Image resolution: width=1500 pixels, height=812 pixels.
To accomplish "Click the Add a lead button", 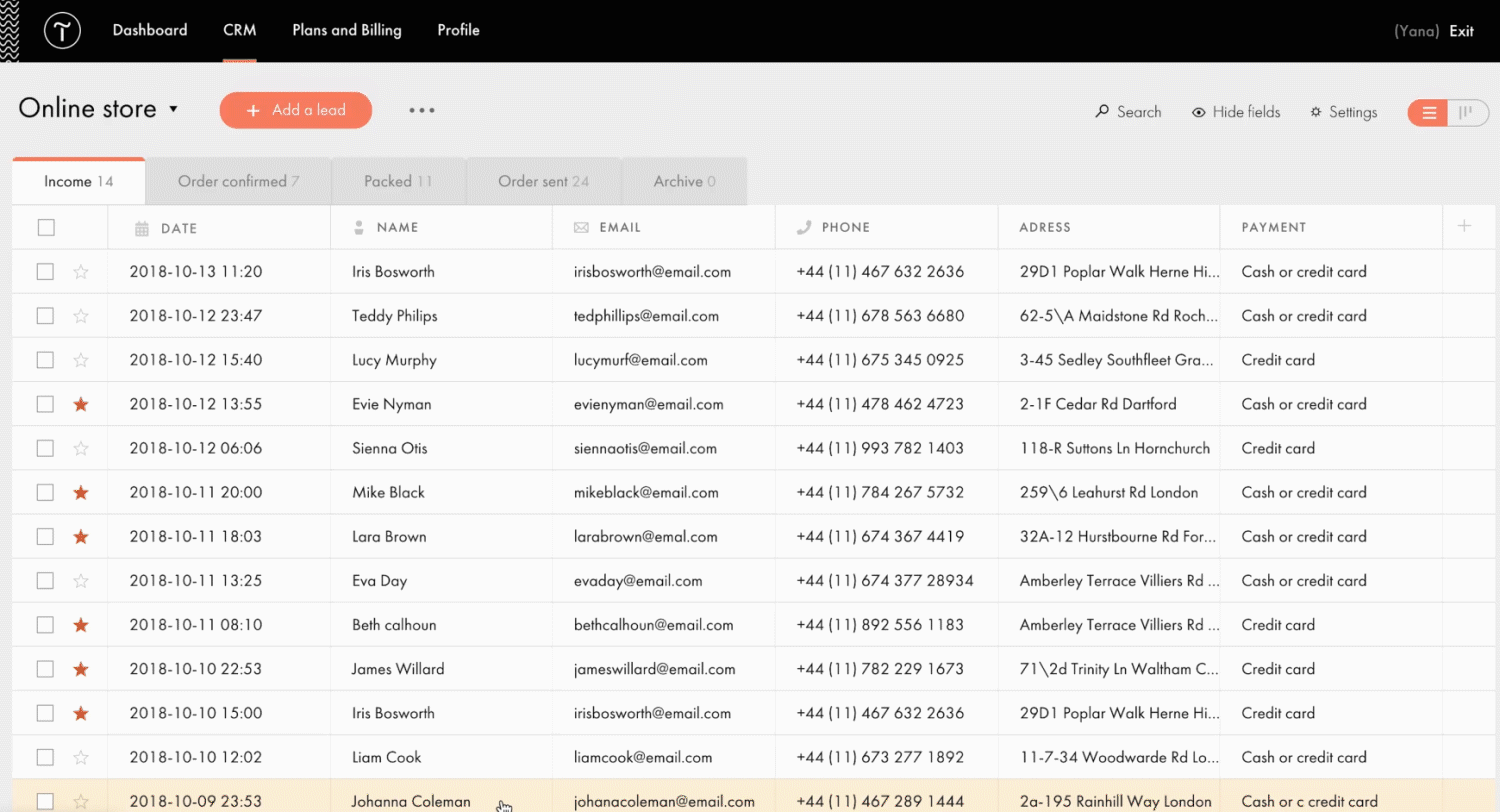I will pos(295,110).
